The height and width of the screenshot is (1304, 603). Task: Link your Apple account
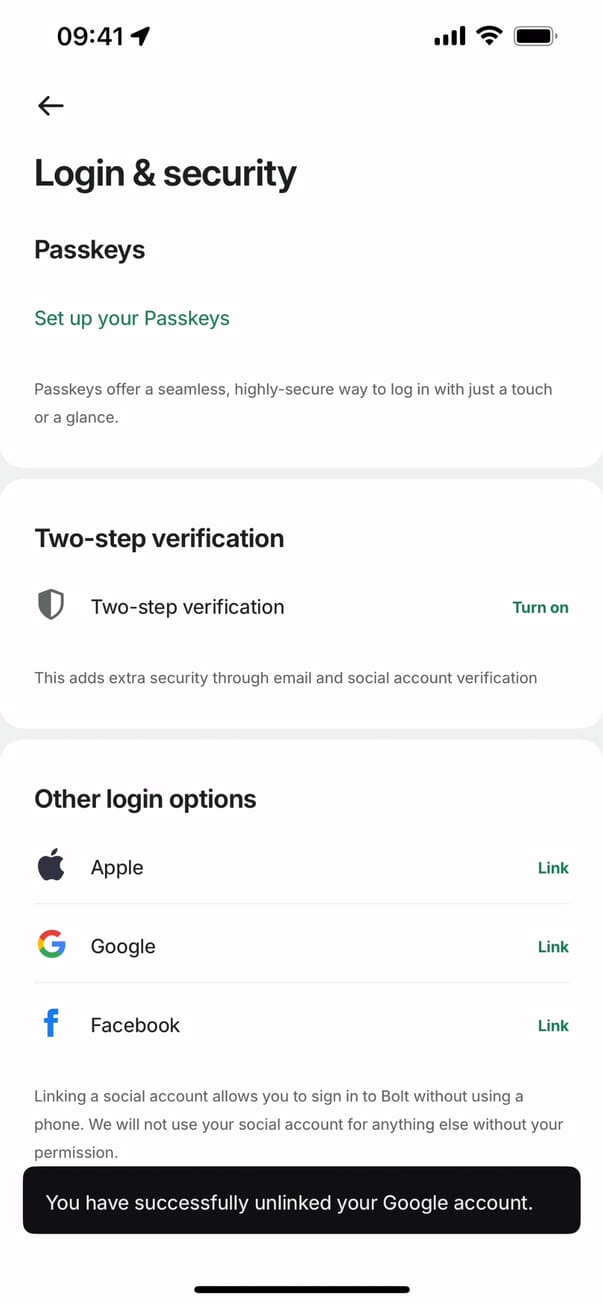point(553,868)
